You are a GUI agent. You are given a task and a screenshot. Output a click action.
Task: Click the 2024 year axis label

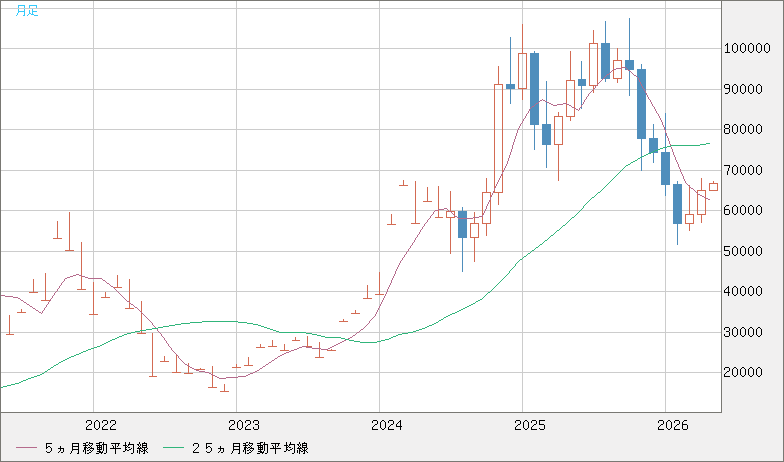[387, 426]
